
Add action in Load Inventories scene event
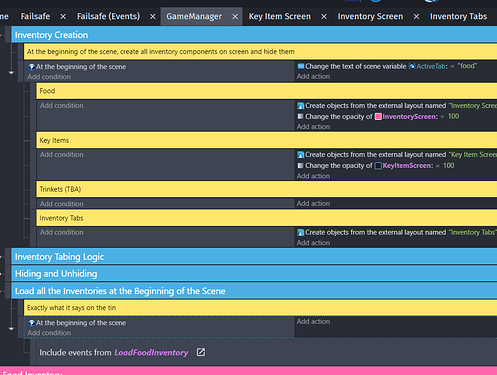point(313,321)
